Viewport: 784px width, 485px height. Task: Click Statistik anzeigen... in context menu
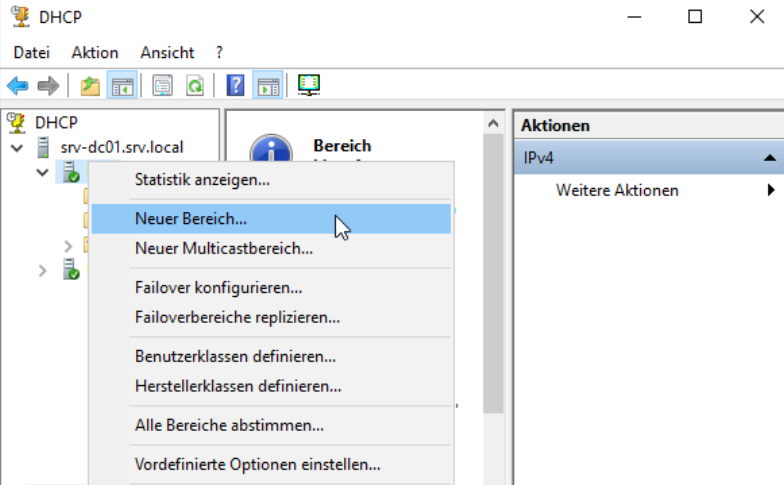pyautogui.click(x=202, y=180)
